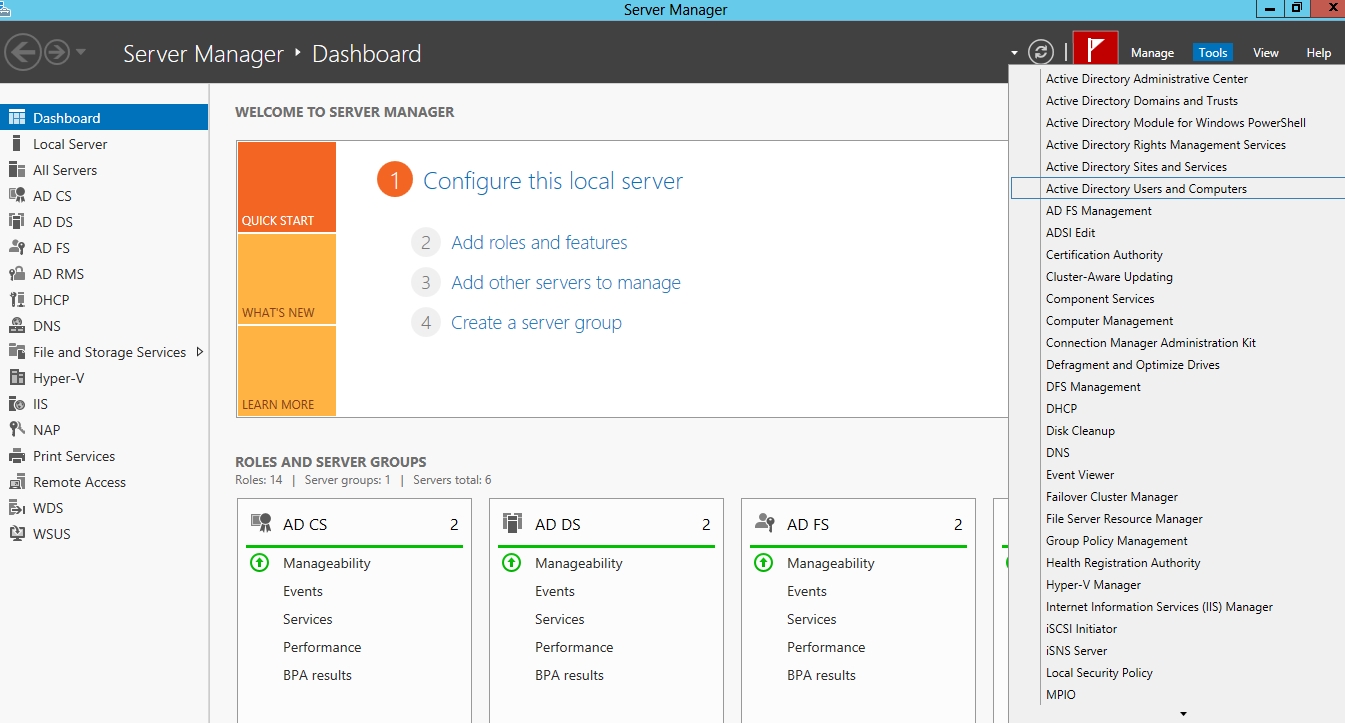Select Local Server in the sidebar

pos(70,144)
